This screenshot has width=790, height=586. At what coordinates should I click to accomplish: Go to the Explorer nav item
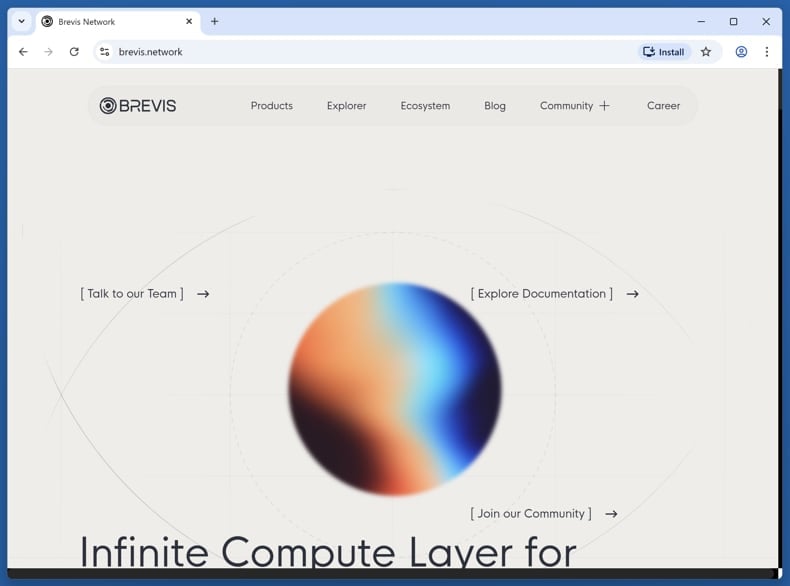coord(346,106)
